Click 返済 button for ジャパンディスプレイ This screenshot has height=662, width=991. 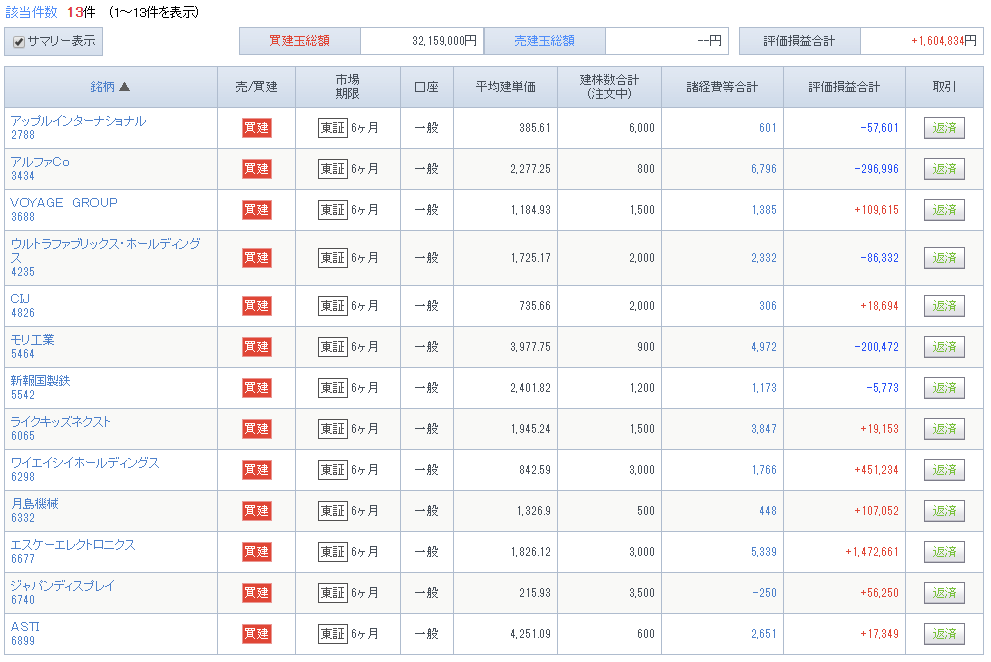(944, 592)
